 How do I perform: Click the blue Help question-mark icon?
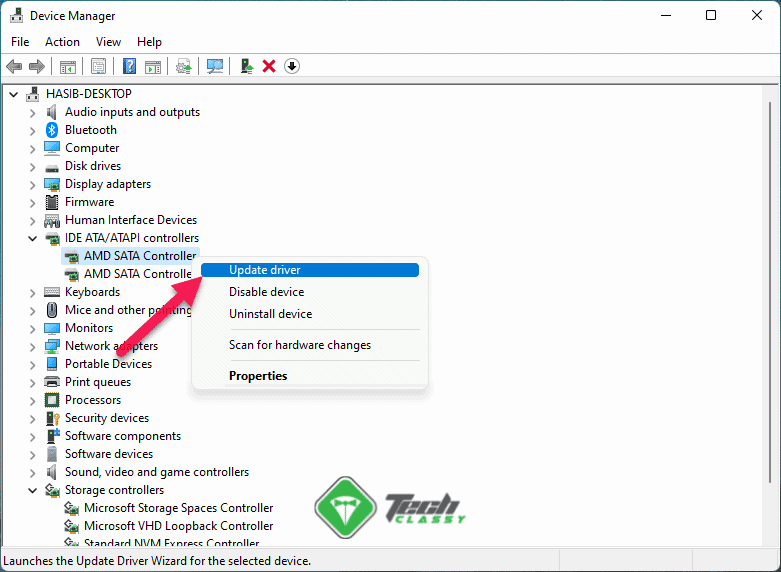click(130, 66)
